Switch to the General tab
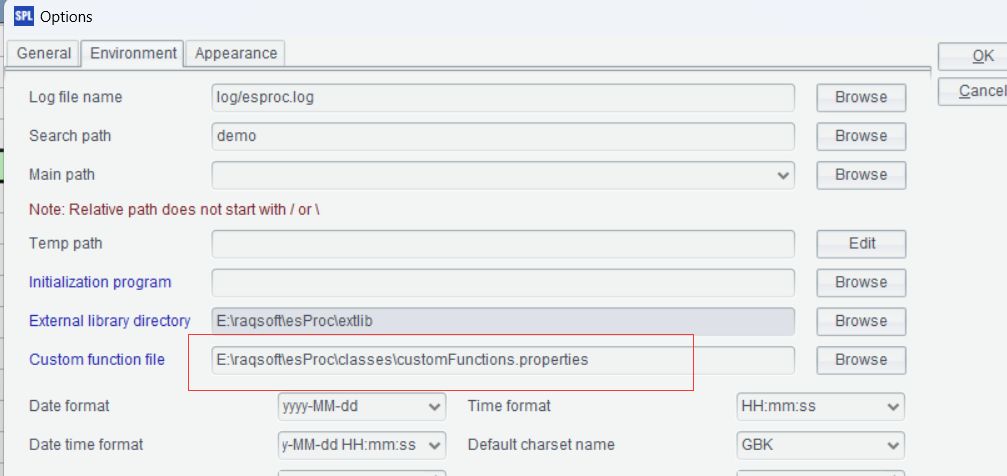This screenshot has height=476, width=1007. point(44,54)
